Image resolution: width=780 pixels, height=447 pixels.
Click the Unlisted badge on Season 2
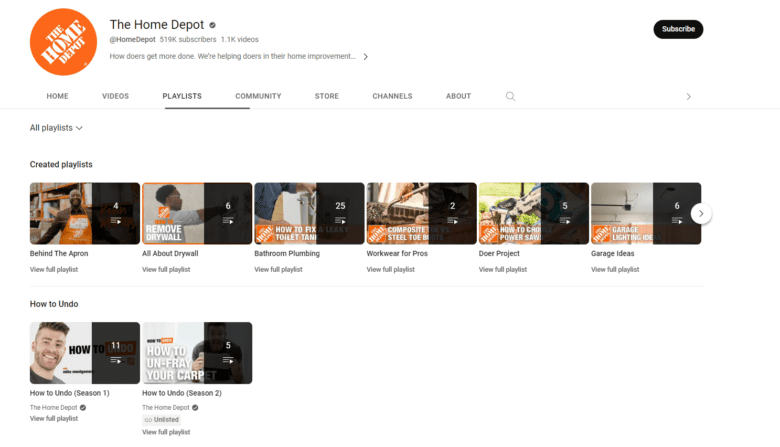[x=161, y=420]
